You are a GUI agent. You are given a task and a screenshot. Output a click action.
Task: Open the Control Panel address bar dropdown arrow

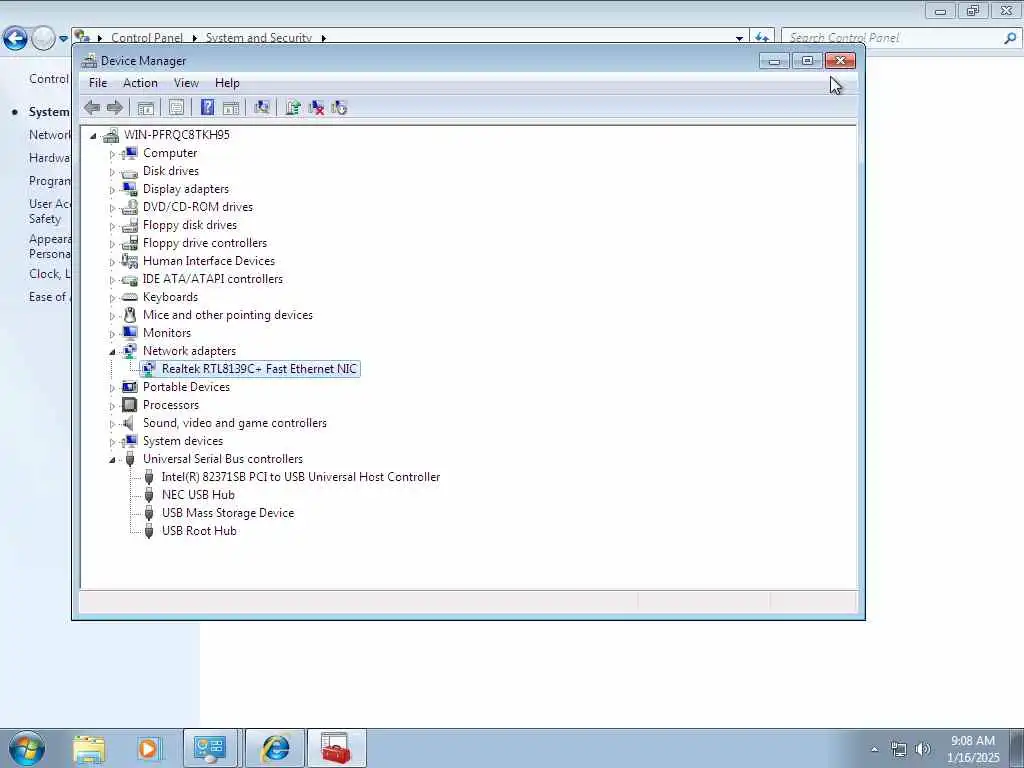tap(739, 39)
